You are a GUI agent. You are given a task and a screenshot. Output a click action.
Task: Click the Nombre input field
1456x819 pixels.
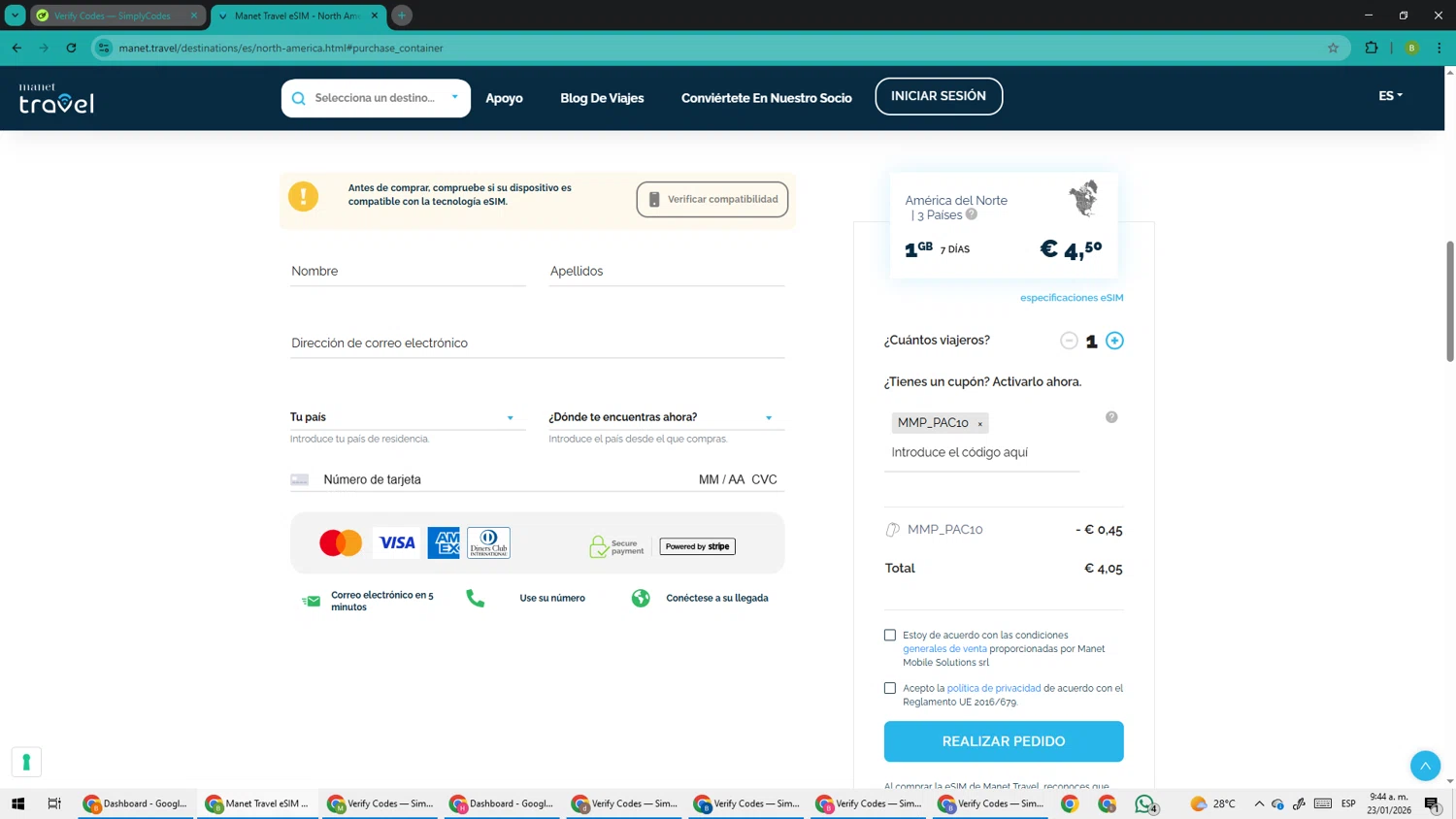408,272
